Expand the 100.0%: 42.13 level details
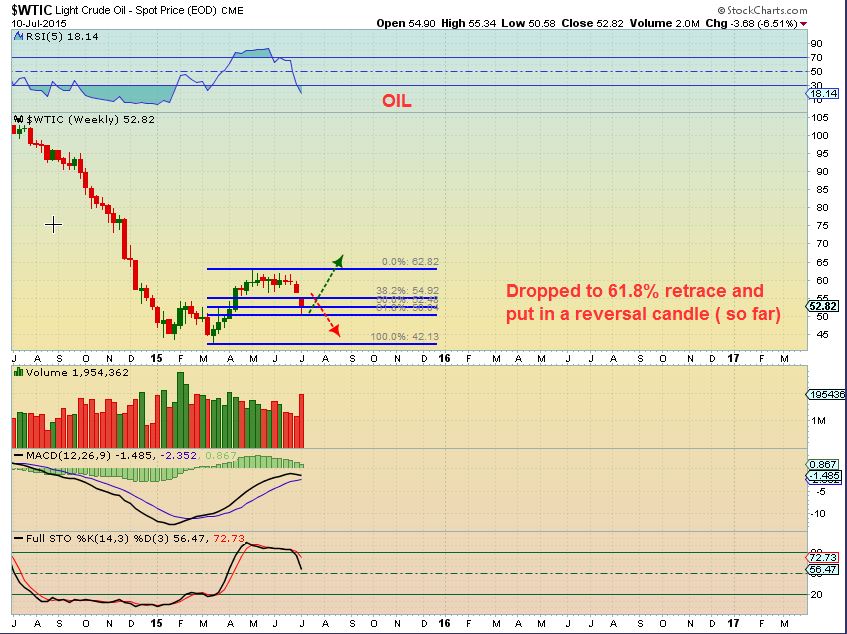The width and height of the screenshot is (847, 634). coord(406,337)
